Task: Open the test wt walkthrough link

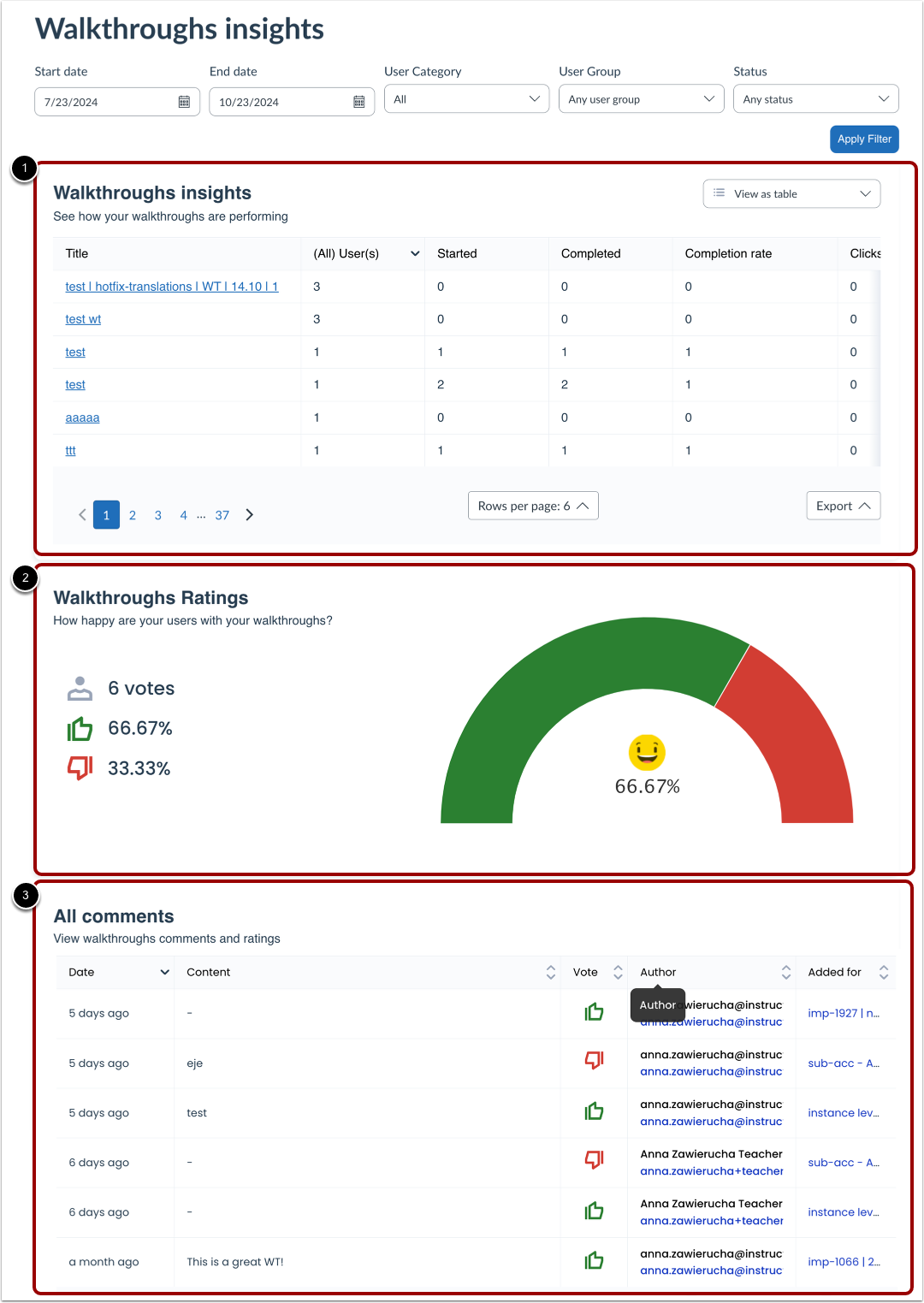Action: pos(82,318)
